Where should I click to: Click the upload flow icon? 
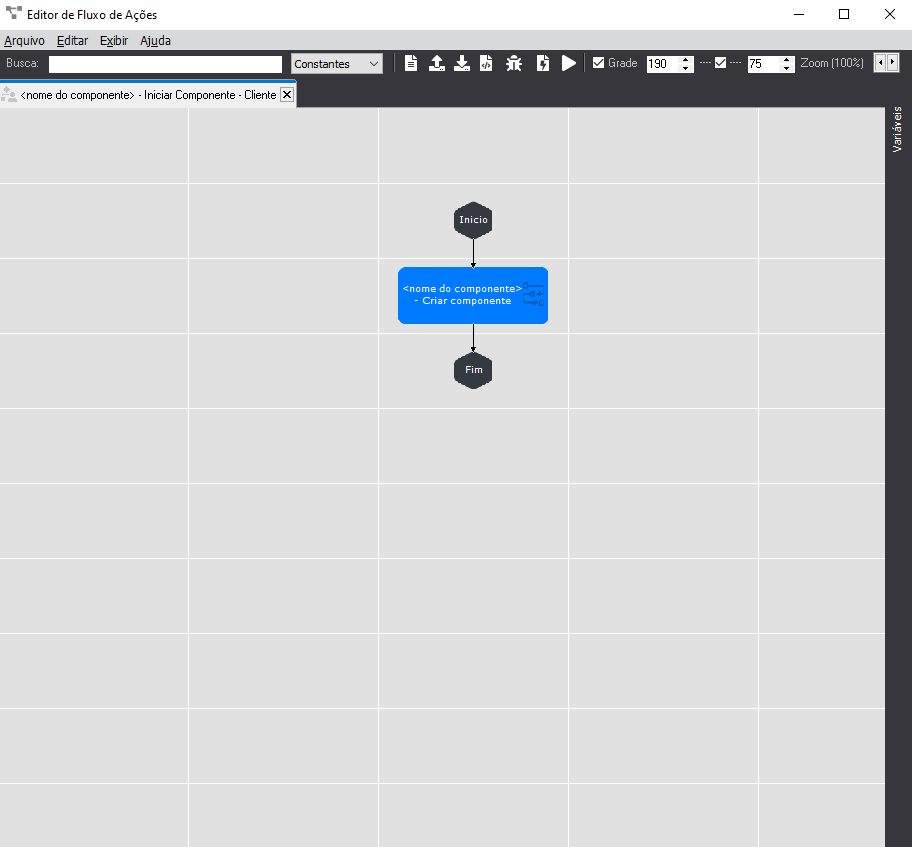click(x=437, y=64)
